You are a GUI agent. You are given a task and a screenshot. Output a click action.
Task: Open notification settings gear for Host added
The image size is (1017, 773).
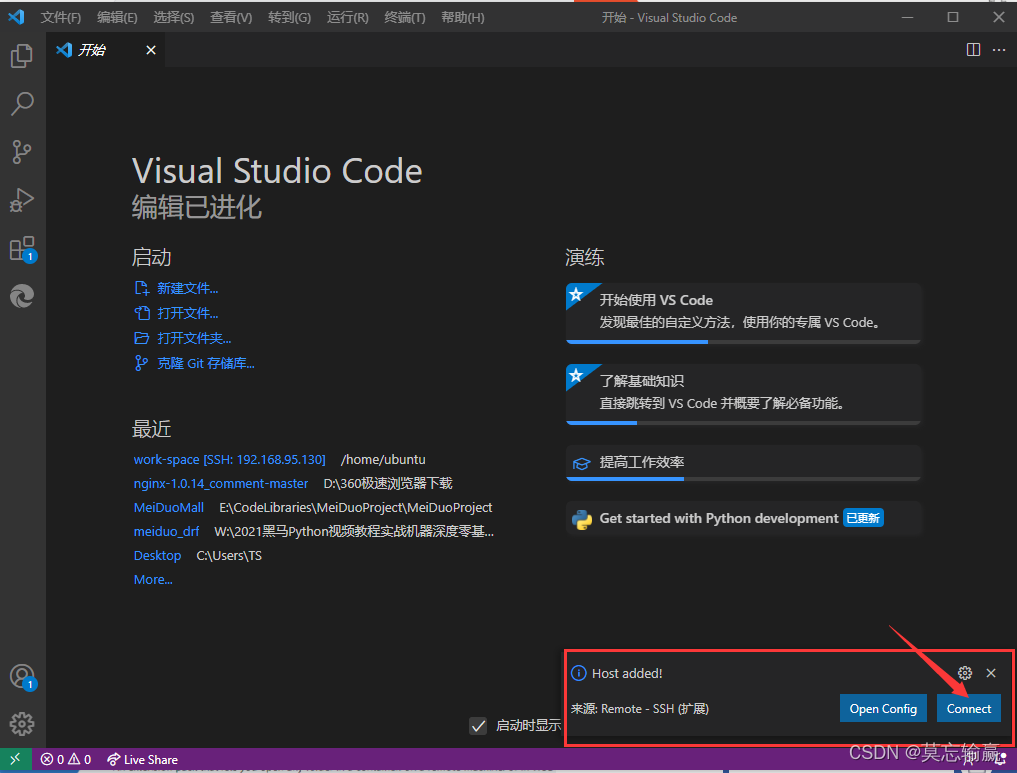965,673
